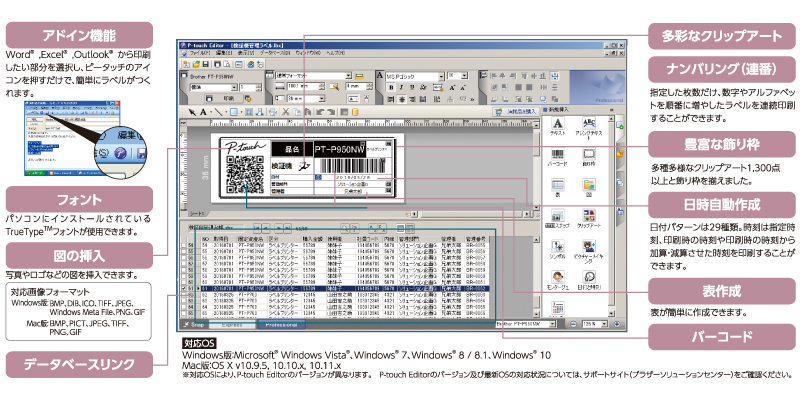
Task: Insert アレンジテキスト from side panel
Action: 588,130
